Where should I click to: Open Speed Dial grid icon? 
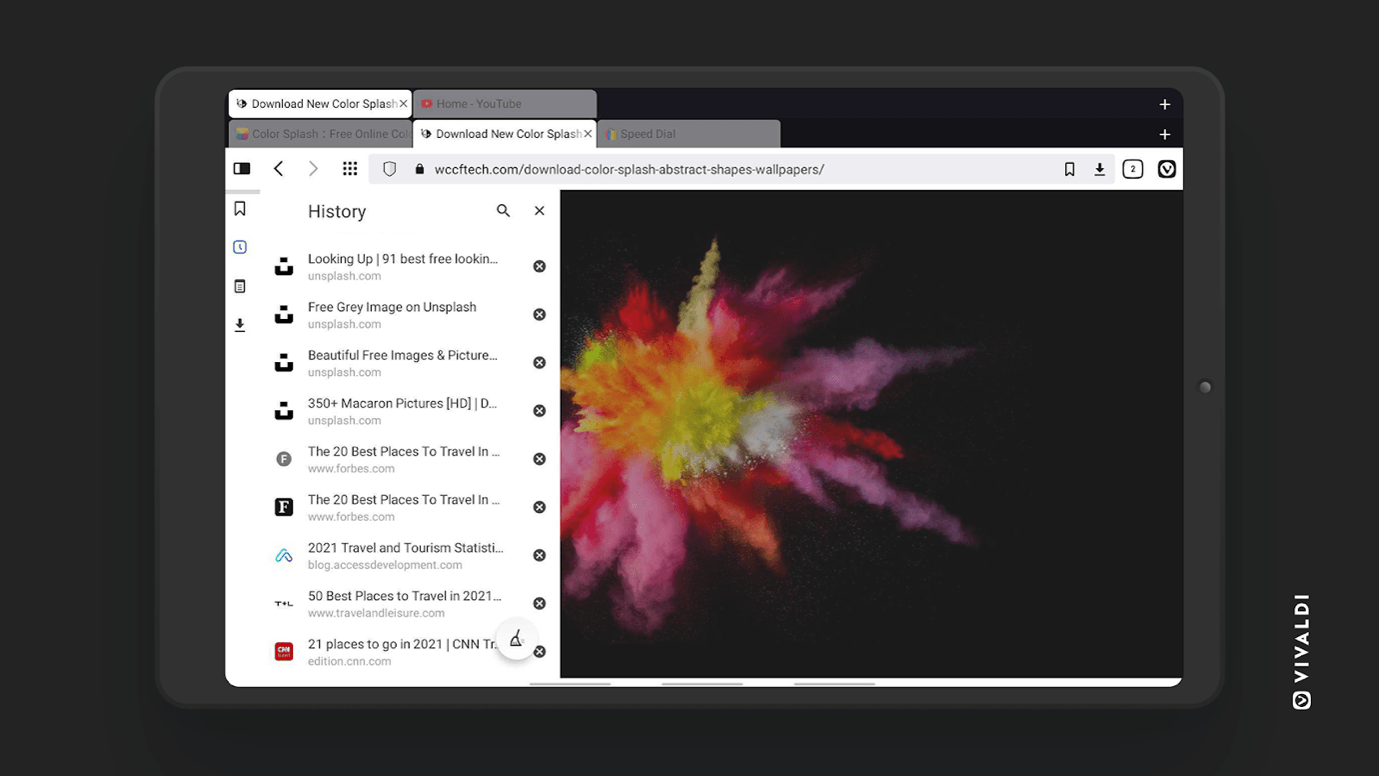point(350,169)
